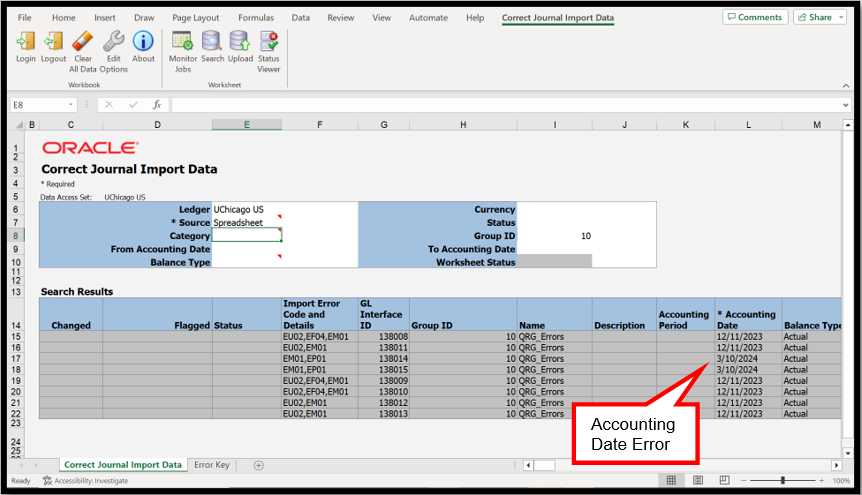This screenshot has width=862, height=495.
Task: Click QRG_Errors name in row 22
Action: click(x=554, y=414)
